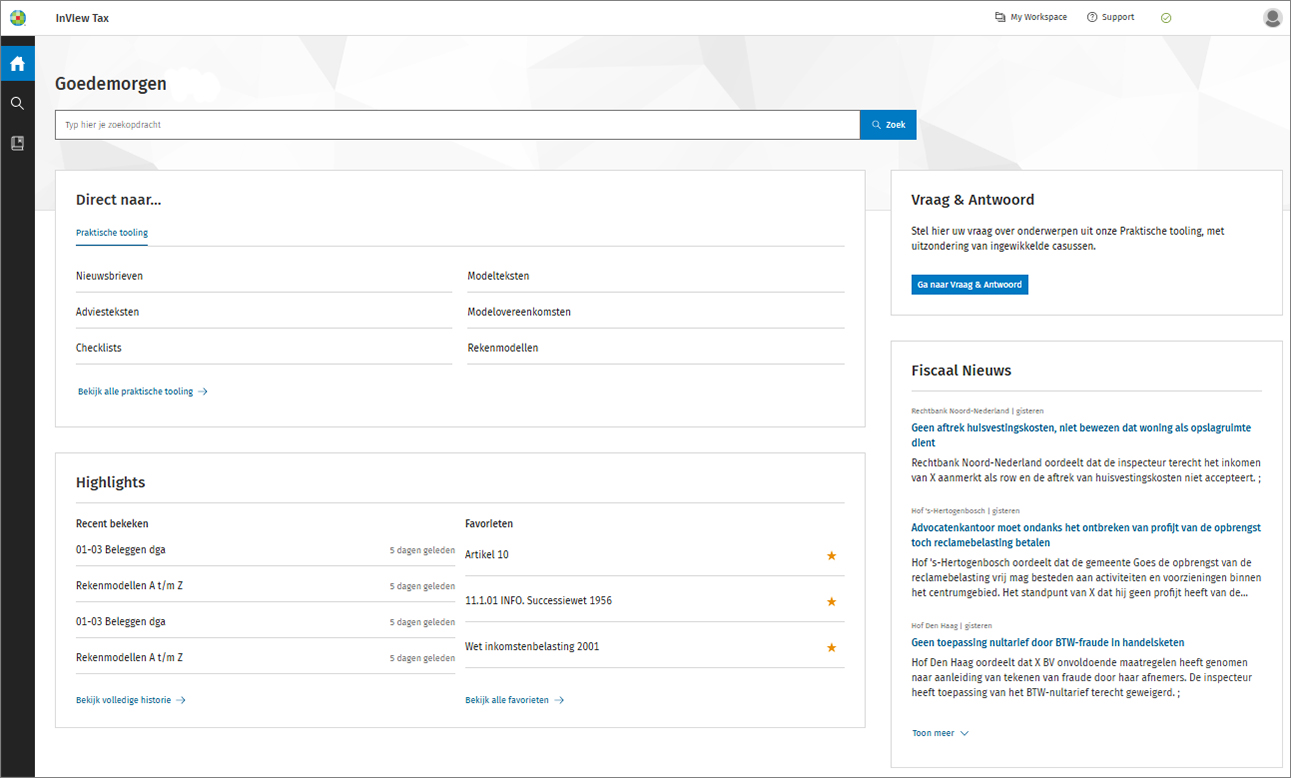Image resolution: width=1291 pixels, height=778 pixels.
Task: Open Support in the top bar
Action: (x=1110, y=17)
